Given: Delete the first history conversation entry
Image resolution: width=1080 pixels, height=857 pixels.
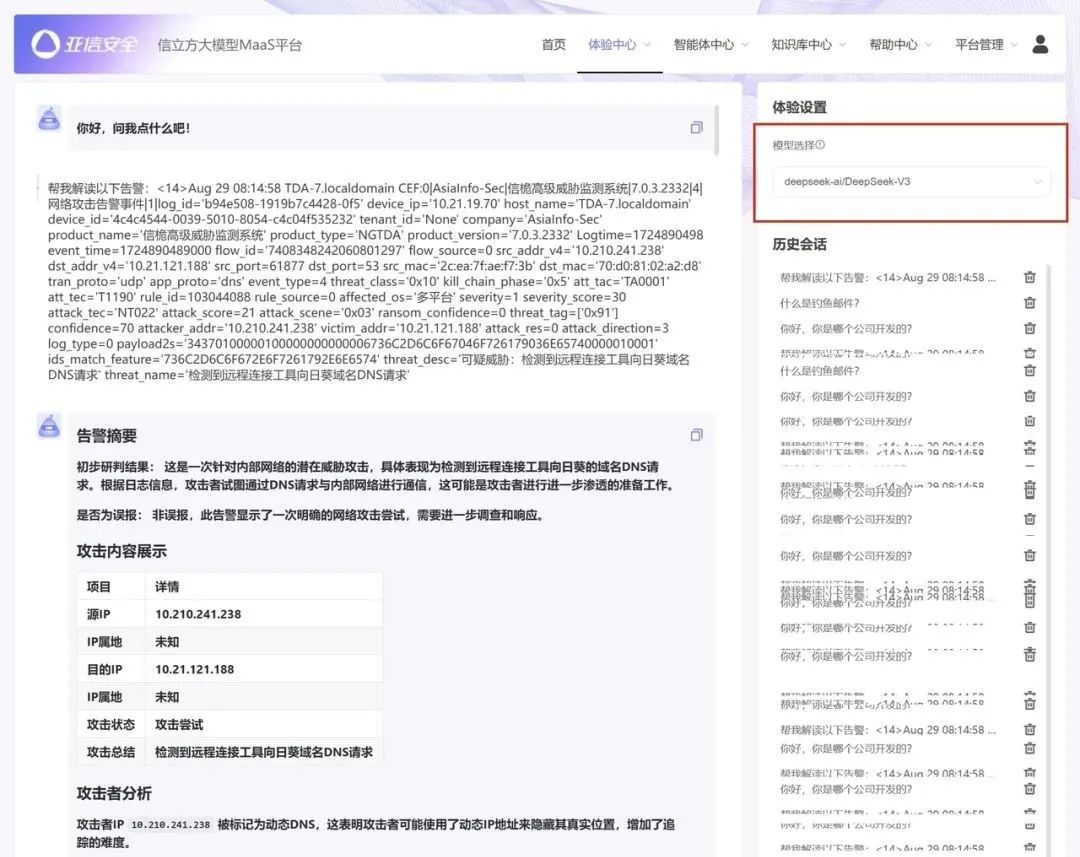Looking at the screenshot, I should pos(1029,278).
